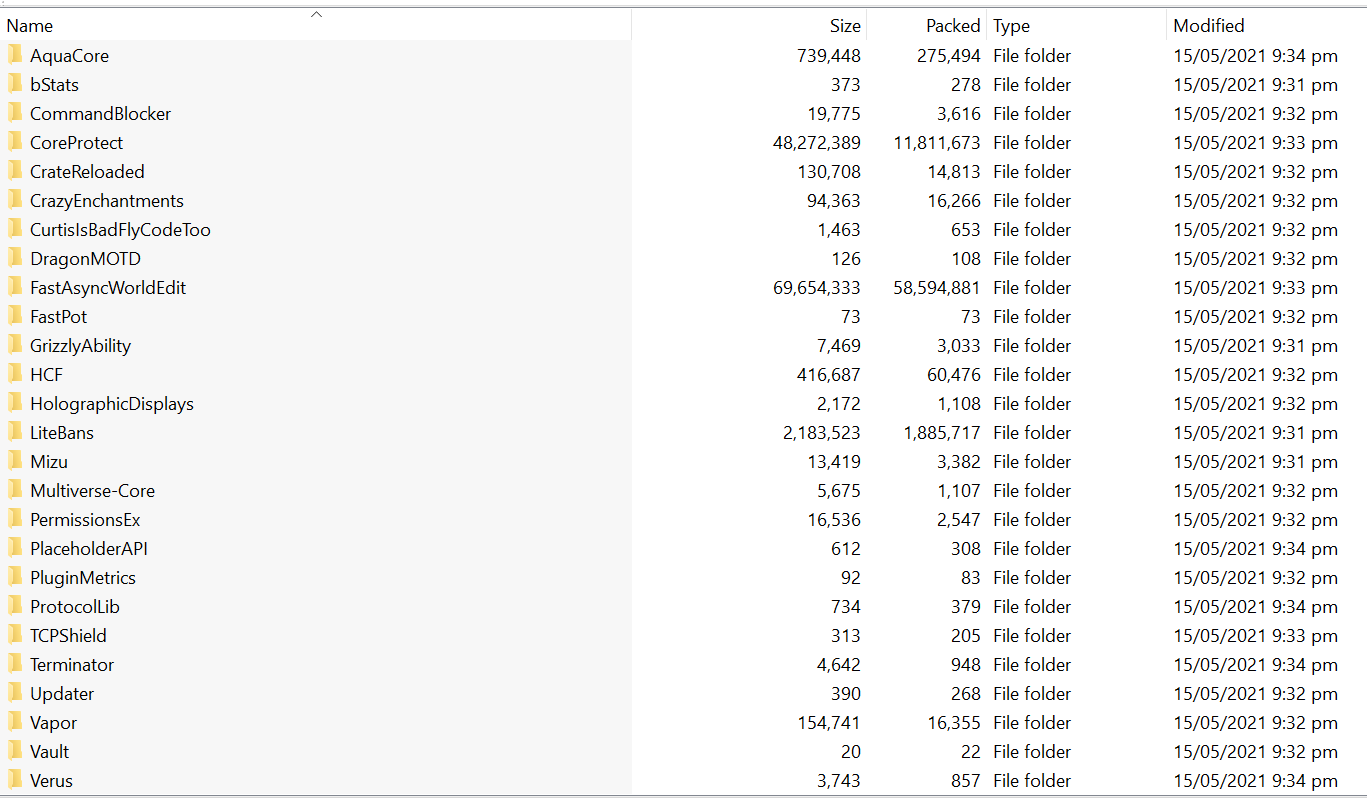This screenshot has width=1367, height=798.
Task: Select the CoreProtect folder name
Action: coord(76,143)
